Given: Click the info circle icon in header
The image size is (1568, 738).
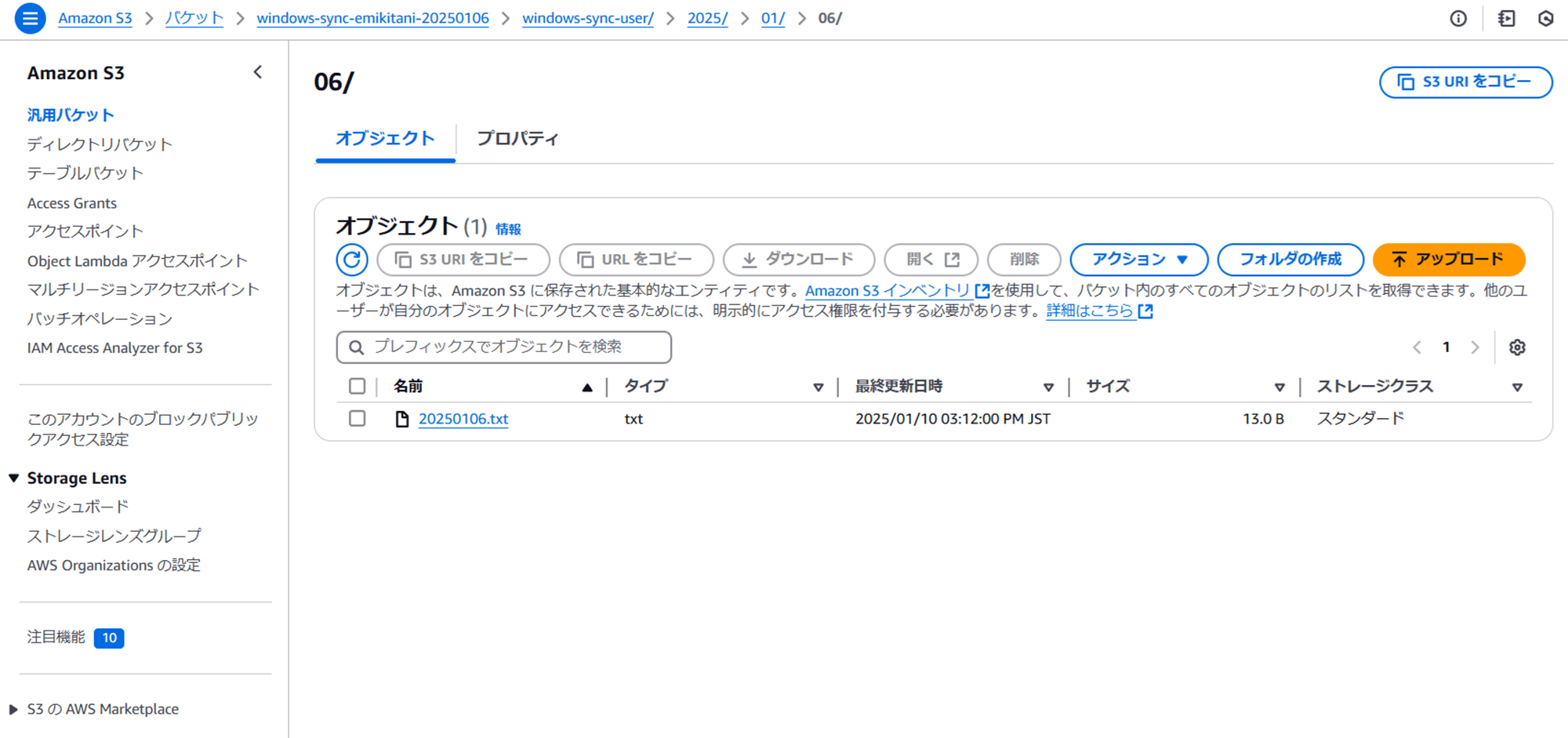Looking at the screenshot, I should (x=1458, y=18).
